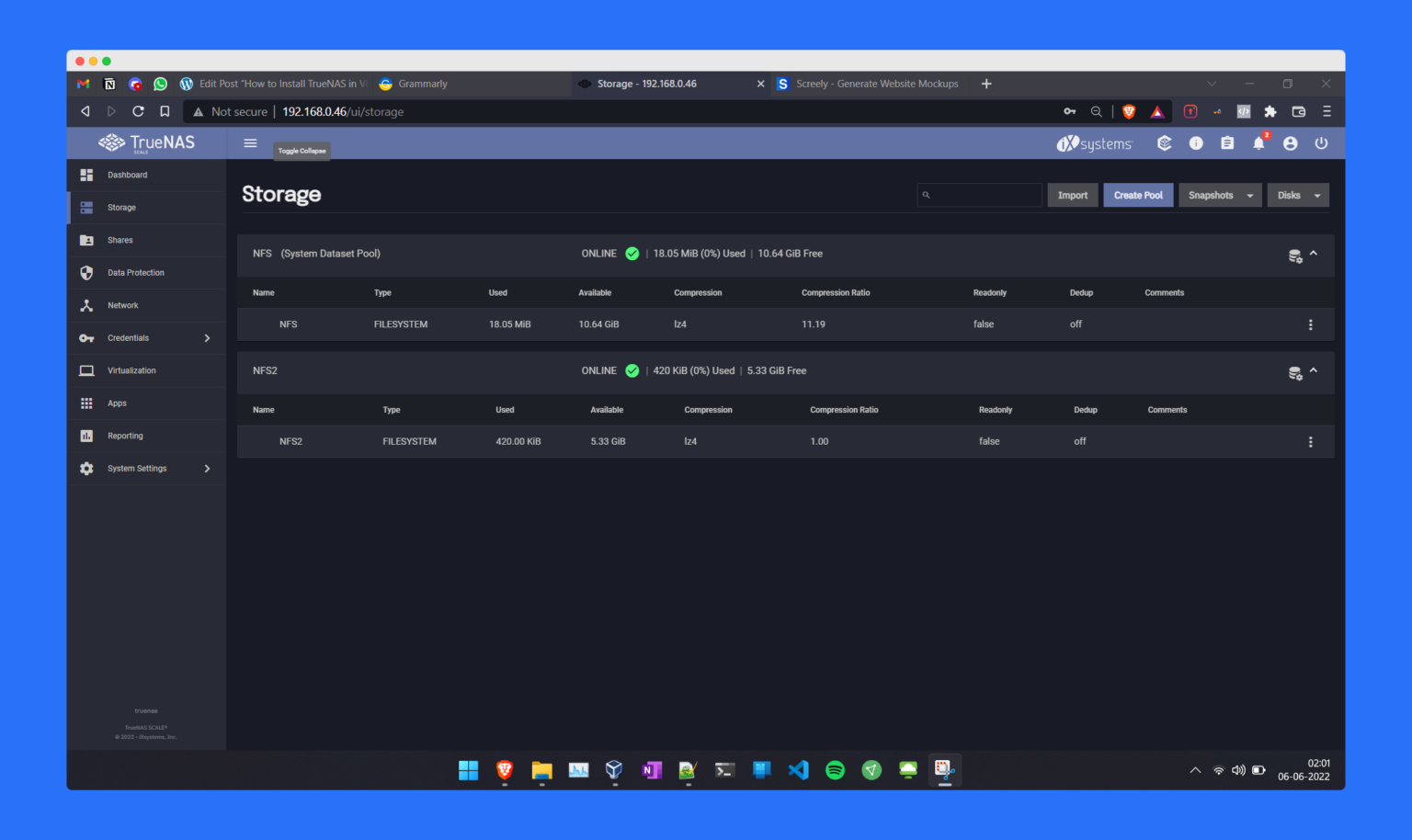Screen dimensions: 1412x840
Task: Open row options menu for NFS2 filesystem
Action: coord(1311,441)
